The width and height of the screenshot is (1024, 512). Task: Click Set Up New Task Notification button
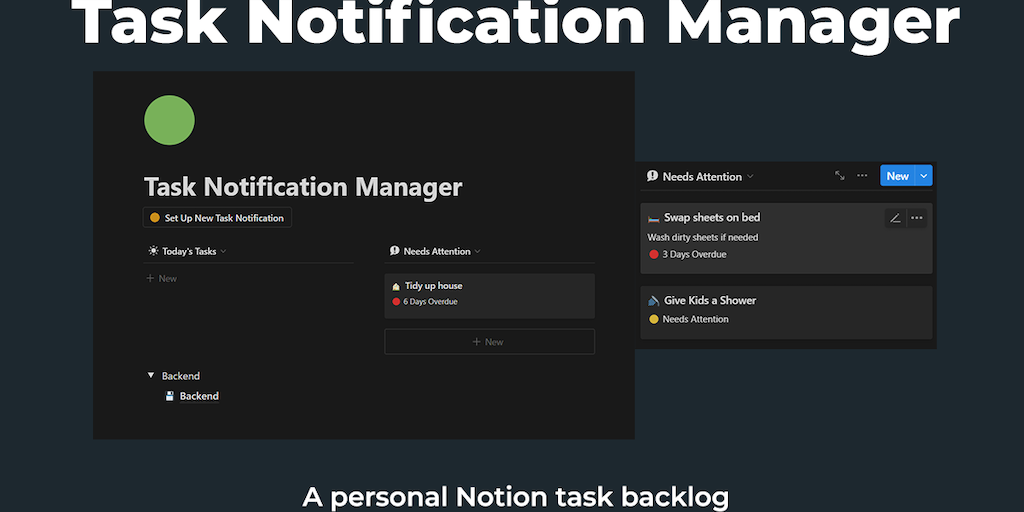[x=217, y=217]
